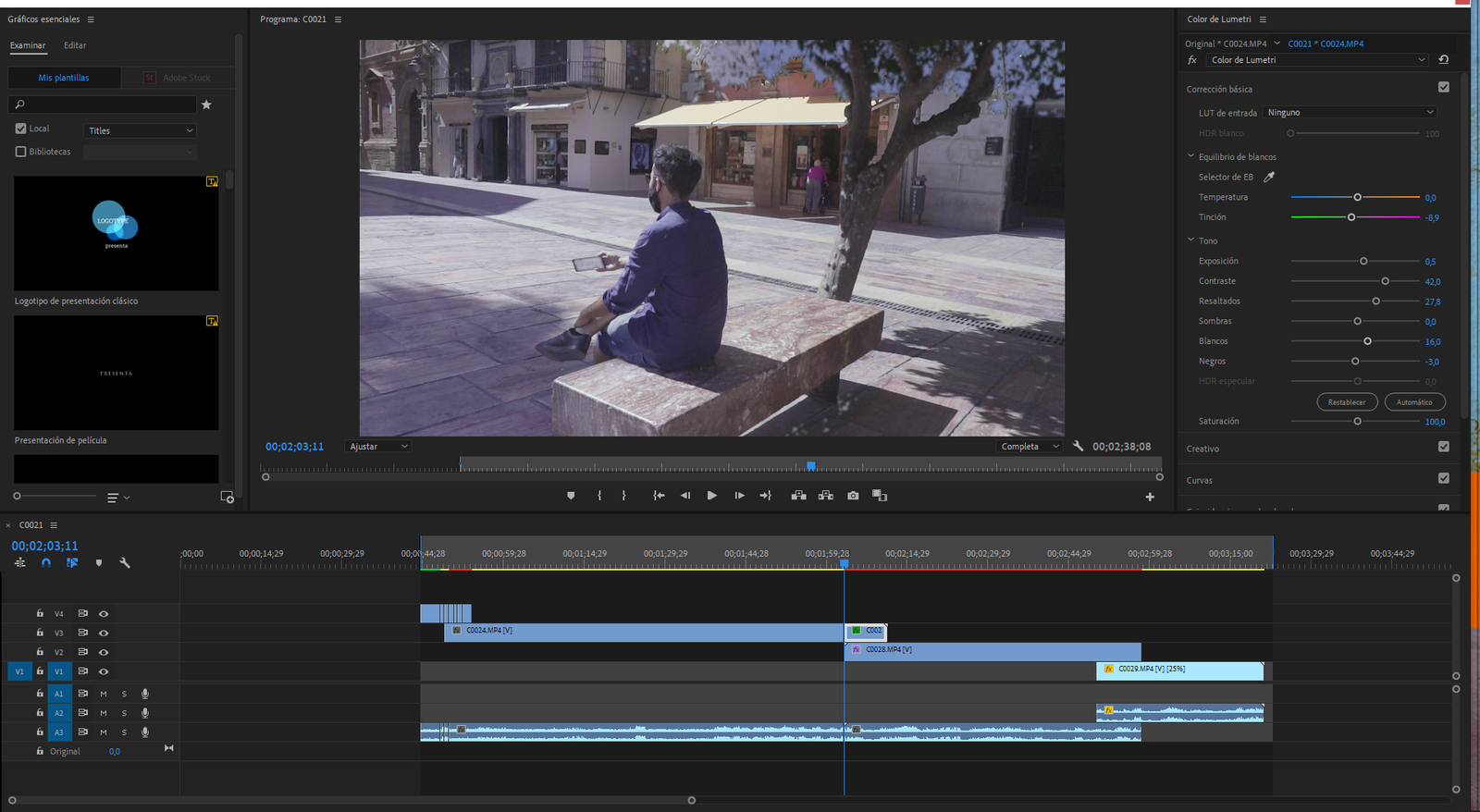1480x812 pixels.
Task: Collapse the Equilibrio de blancos section
Action: pos(1191,156)
